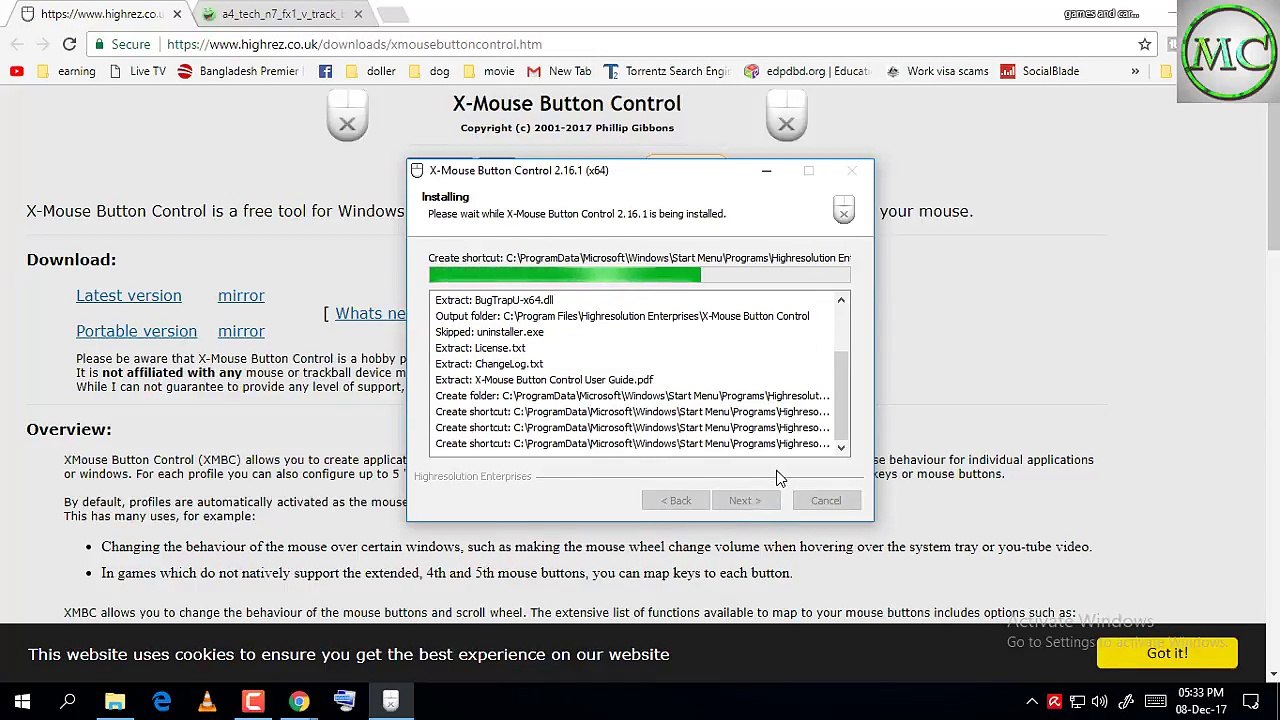
Task: Launch Microsoft Edge from the taskbar
Action: coord(161,702)
